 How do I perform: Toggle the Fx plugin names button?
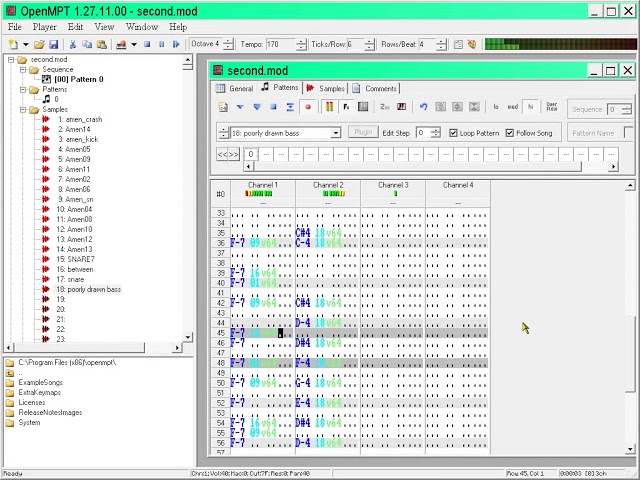point(346,107)
